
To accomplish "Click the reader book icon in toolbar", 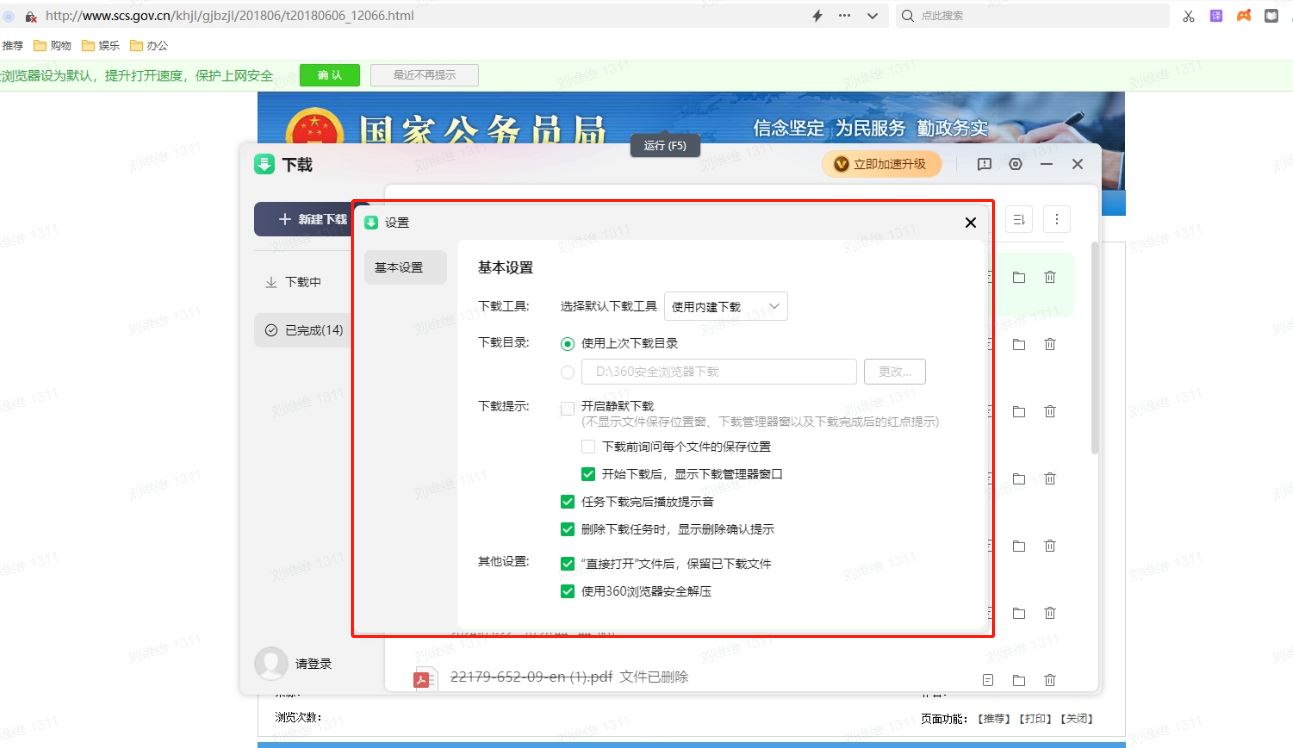I will pyautogui.click(x=1271, y=16).
